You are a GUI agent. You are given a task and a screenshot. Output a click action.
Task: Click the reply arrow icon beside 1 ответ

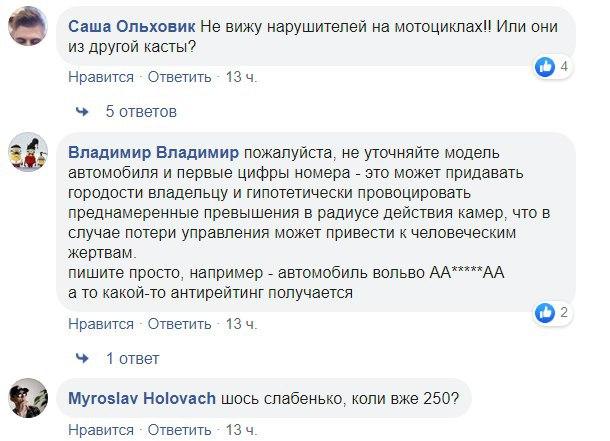coord(82,356)
